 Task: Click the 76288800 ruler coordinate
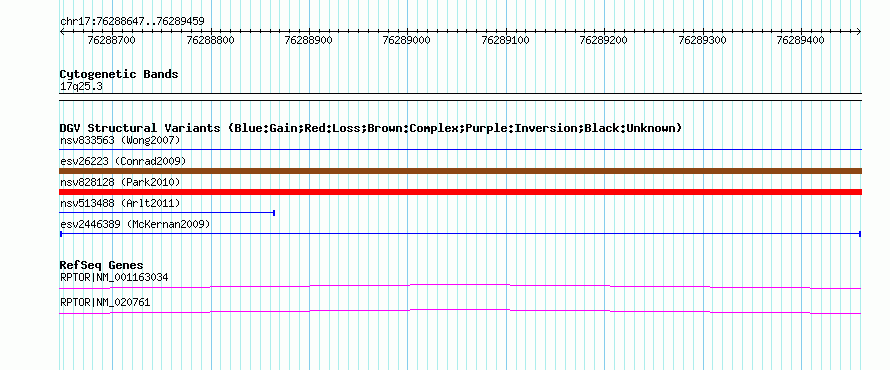(211, 40)
